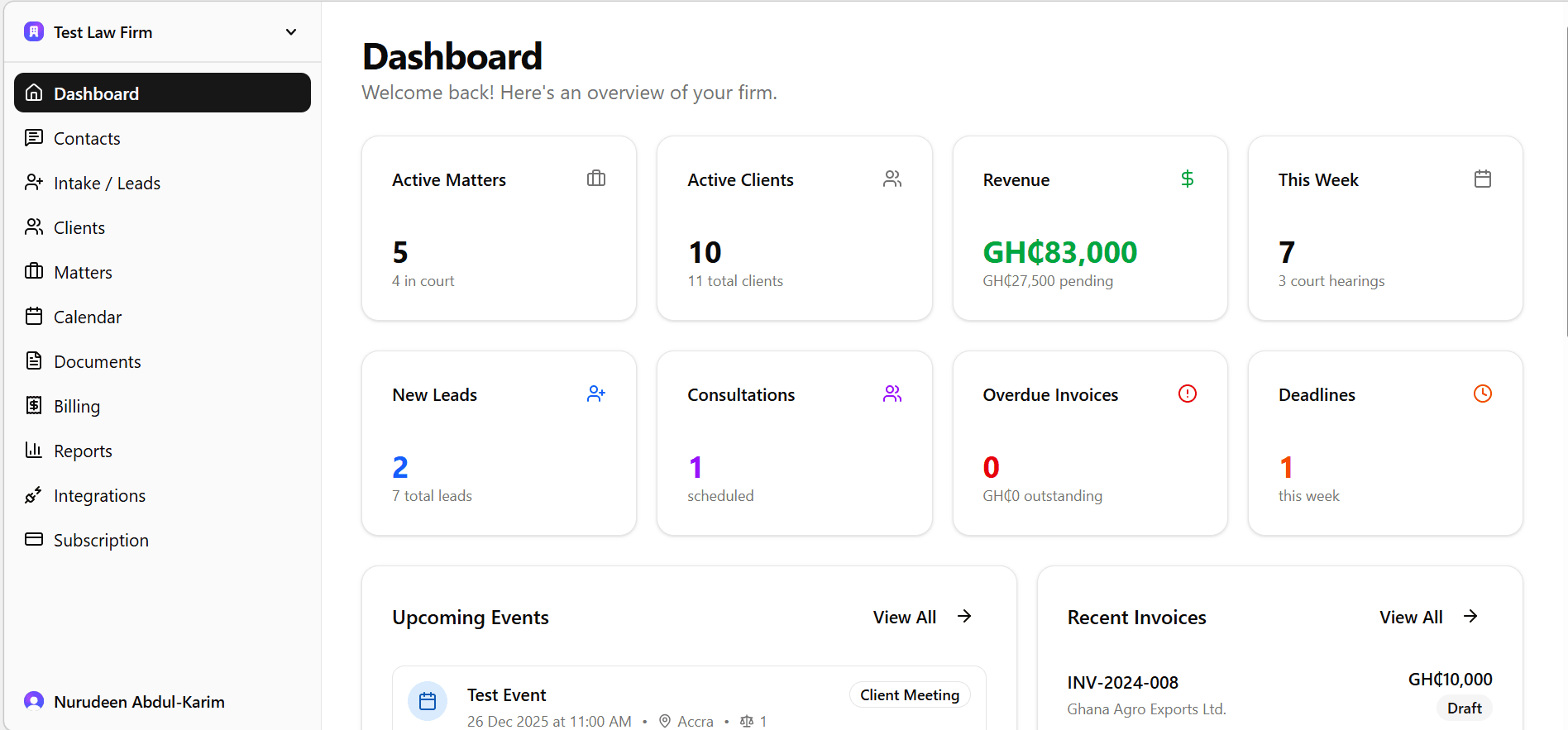Image resolution: width=1568 pixels, height=730 pixels.
Task: Open Documents from the sidebar
Action: pos(162,361)
